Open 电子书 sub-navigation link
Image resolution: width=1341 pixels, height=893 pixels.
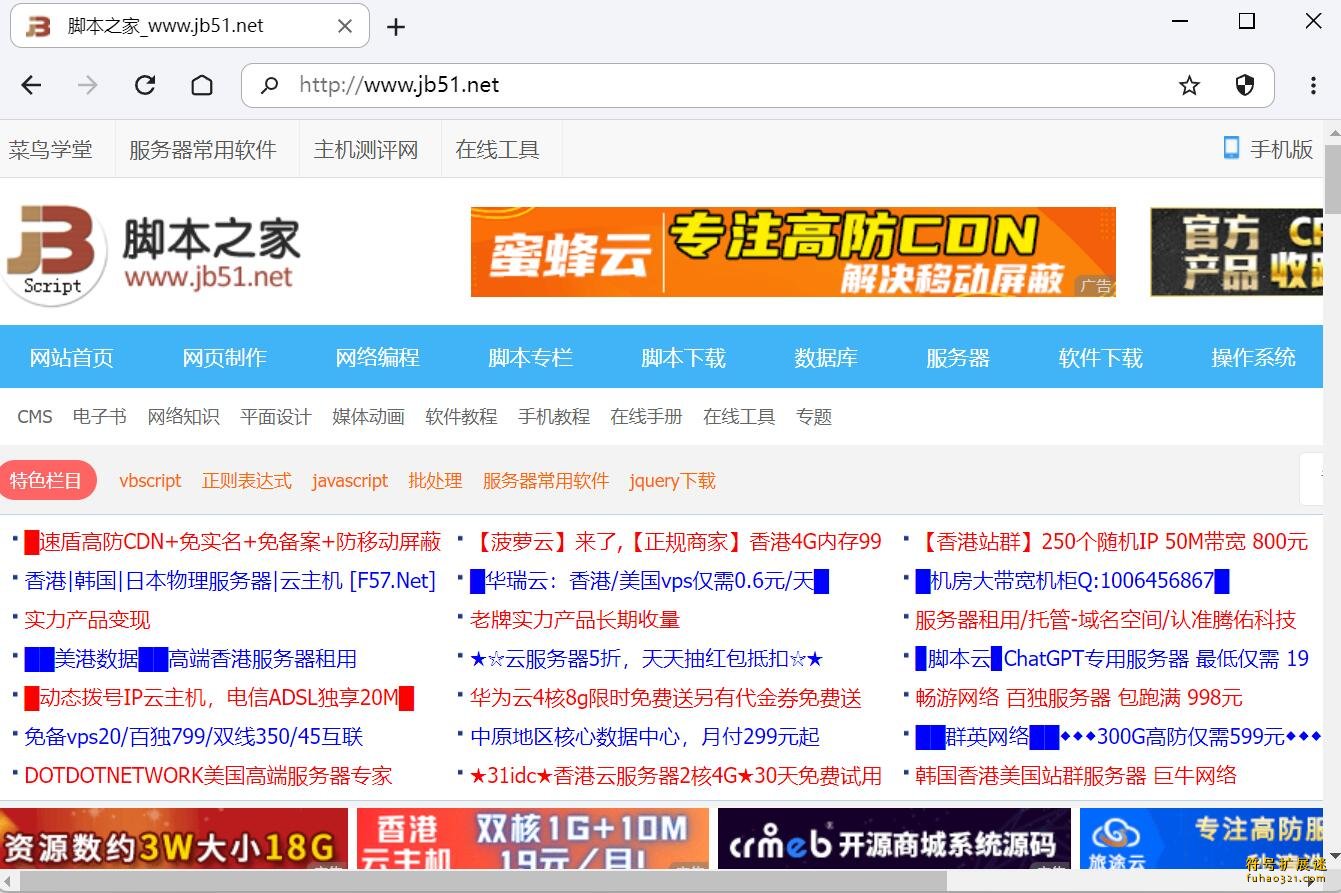coord(100,417)
